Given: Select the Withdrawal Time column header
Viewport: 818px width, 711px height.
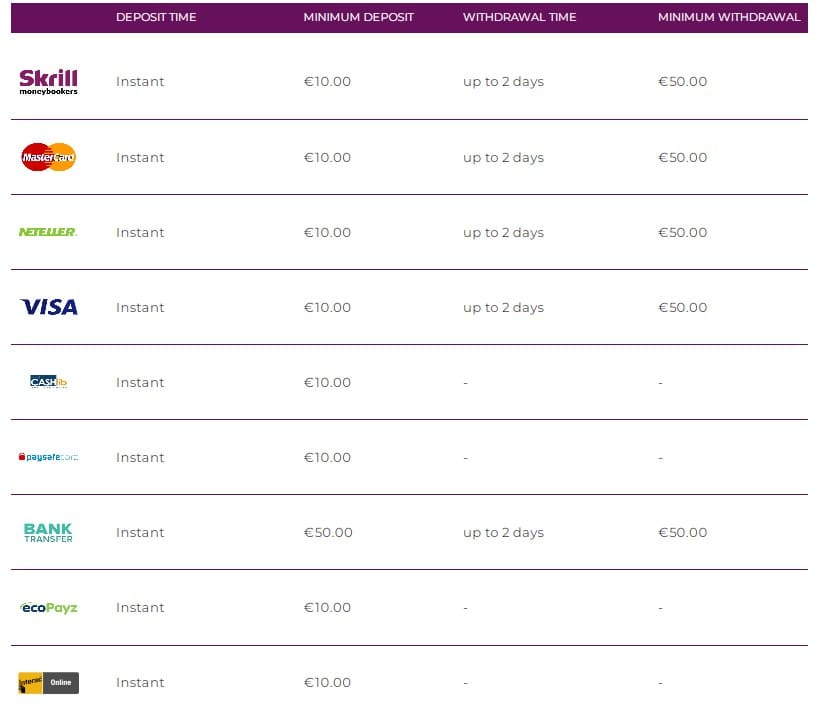Looking at the screenshot, I should (x=519, y=17).
